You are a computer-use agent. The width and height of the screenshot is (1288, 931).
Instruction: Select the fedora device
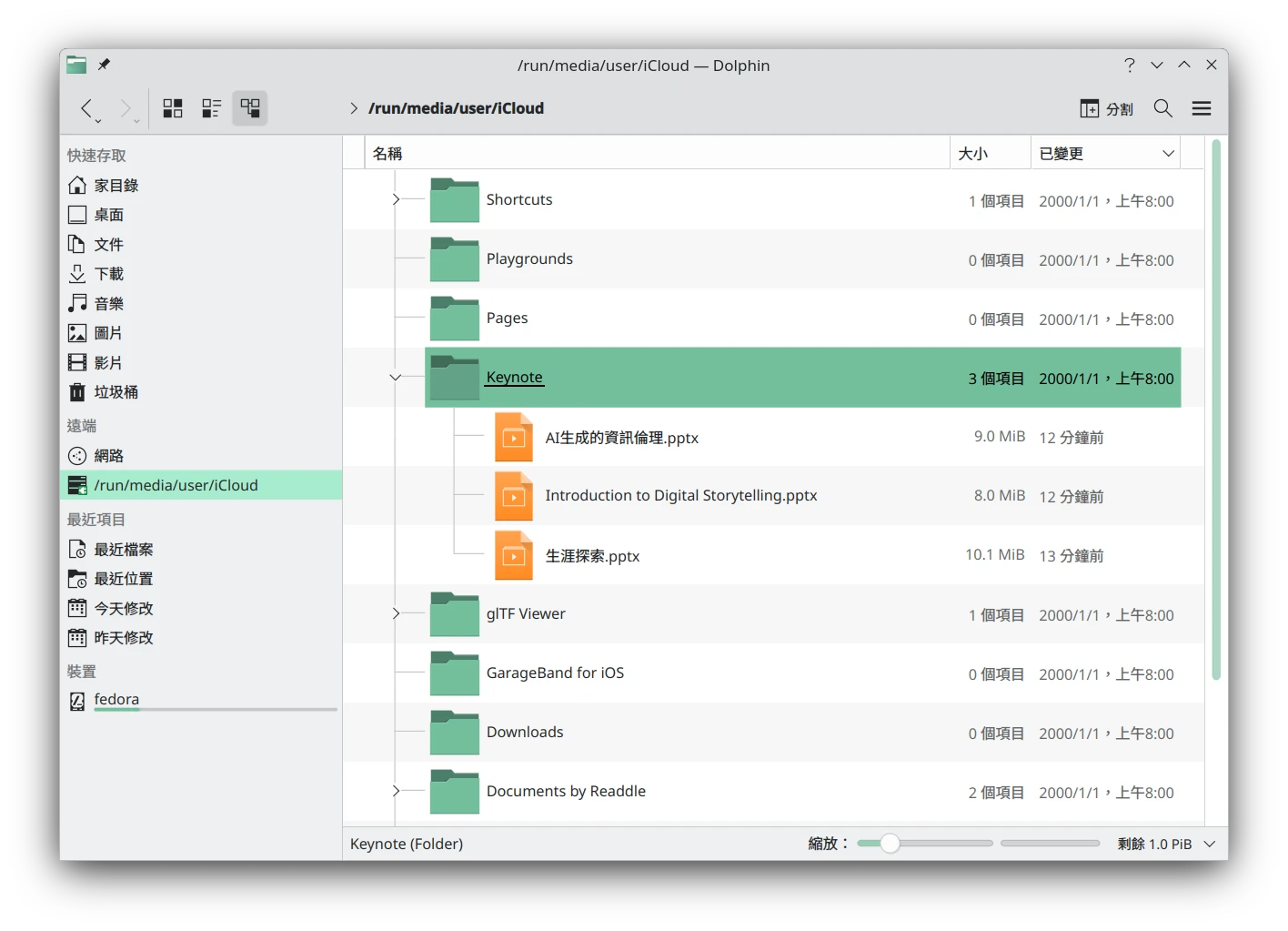pyautogui.click(x=116, y=700)
